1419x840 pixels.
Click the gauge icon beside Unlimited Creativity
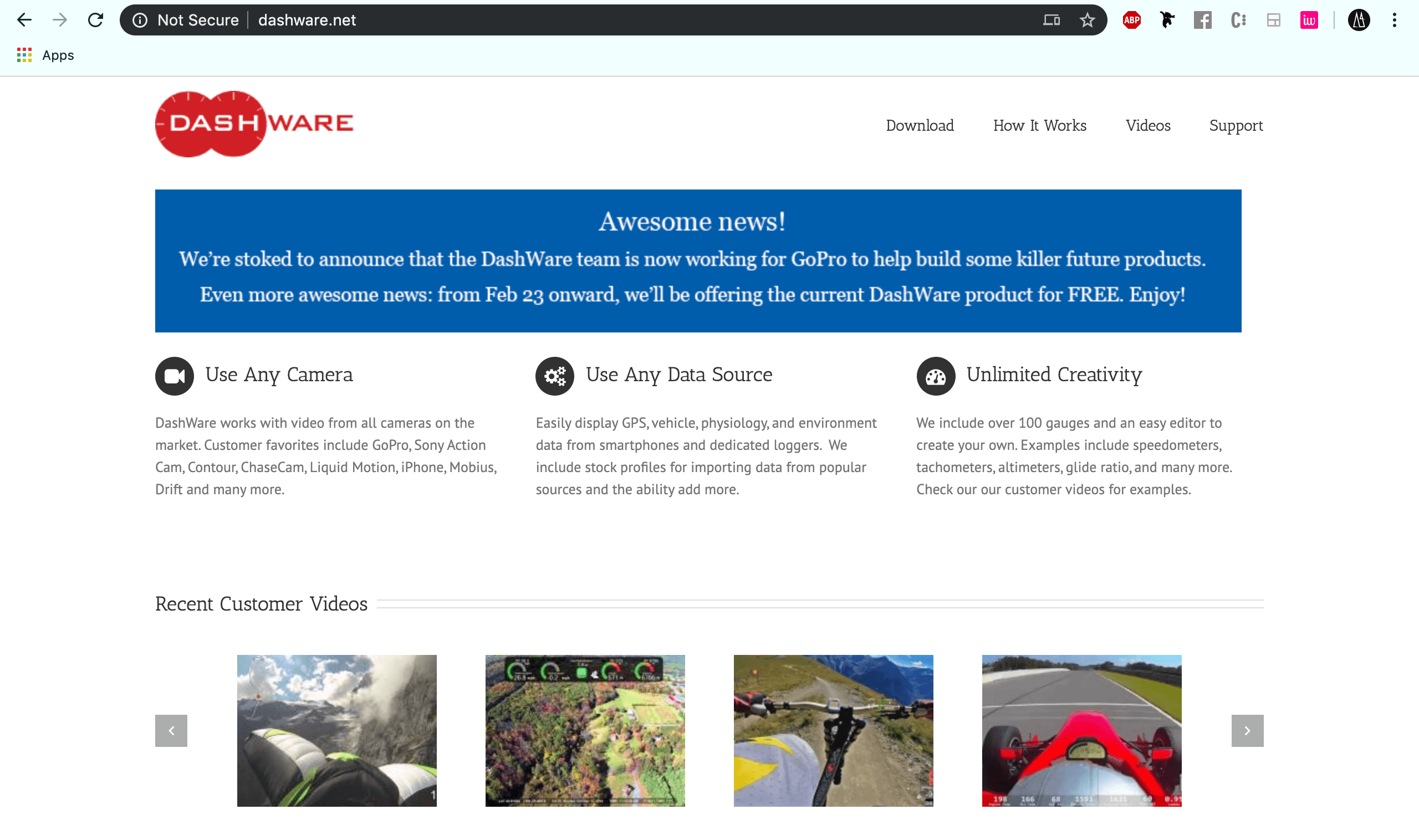[x=935, y=375]
